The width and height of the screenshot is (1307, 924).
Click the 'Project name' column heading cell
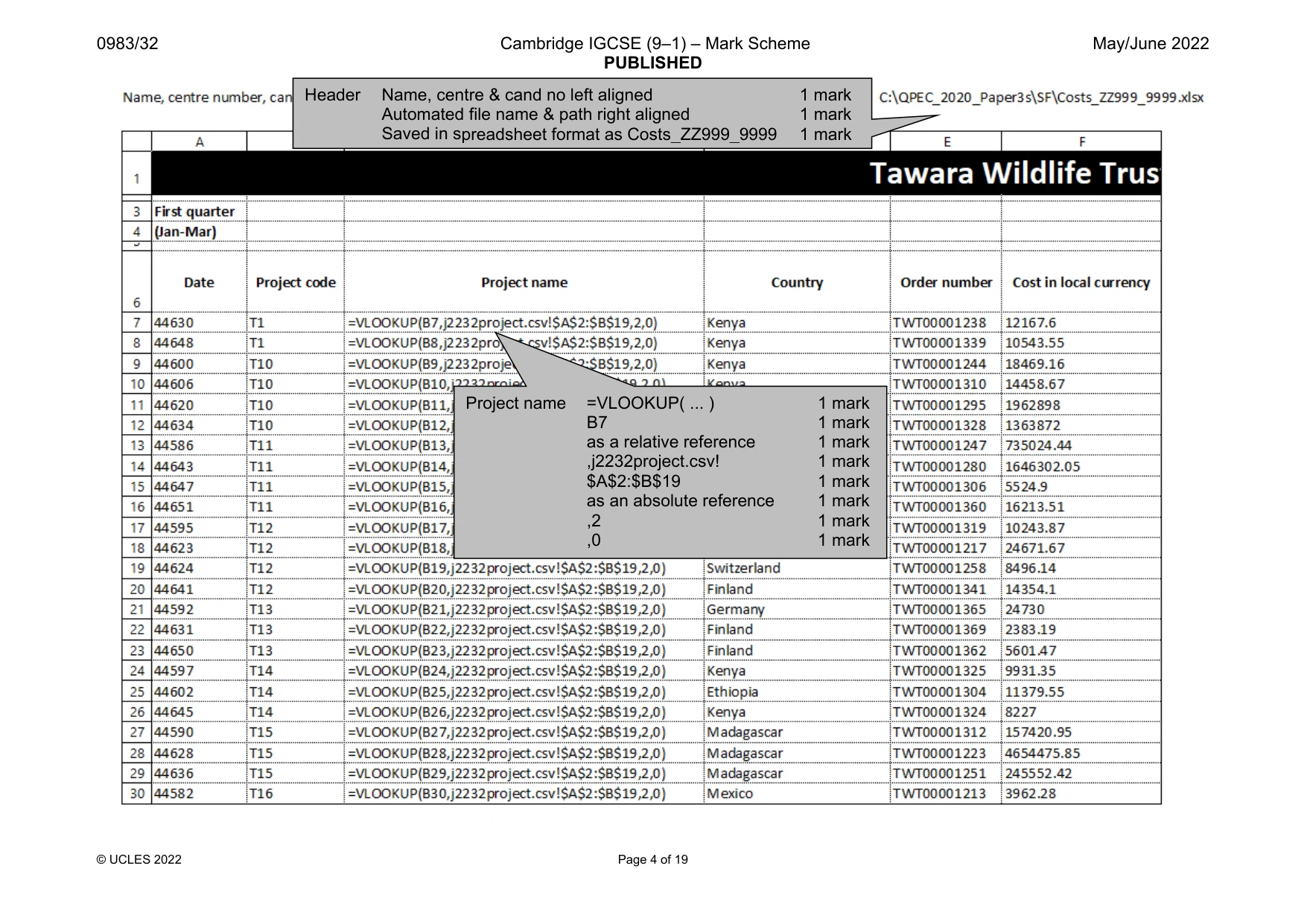point(524,282)
